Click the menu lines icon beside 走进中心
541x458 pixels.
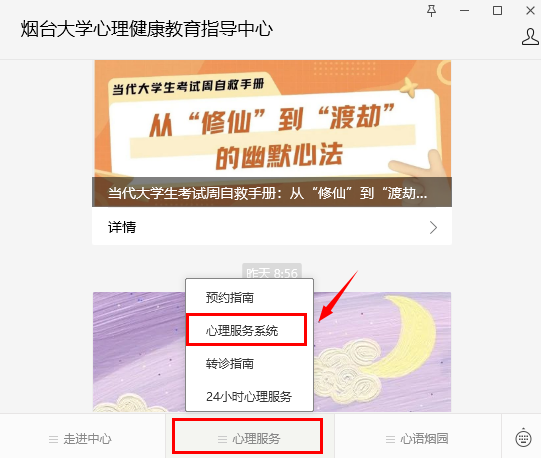click(53, 439)
